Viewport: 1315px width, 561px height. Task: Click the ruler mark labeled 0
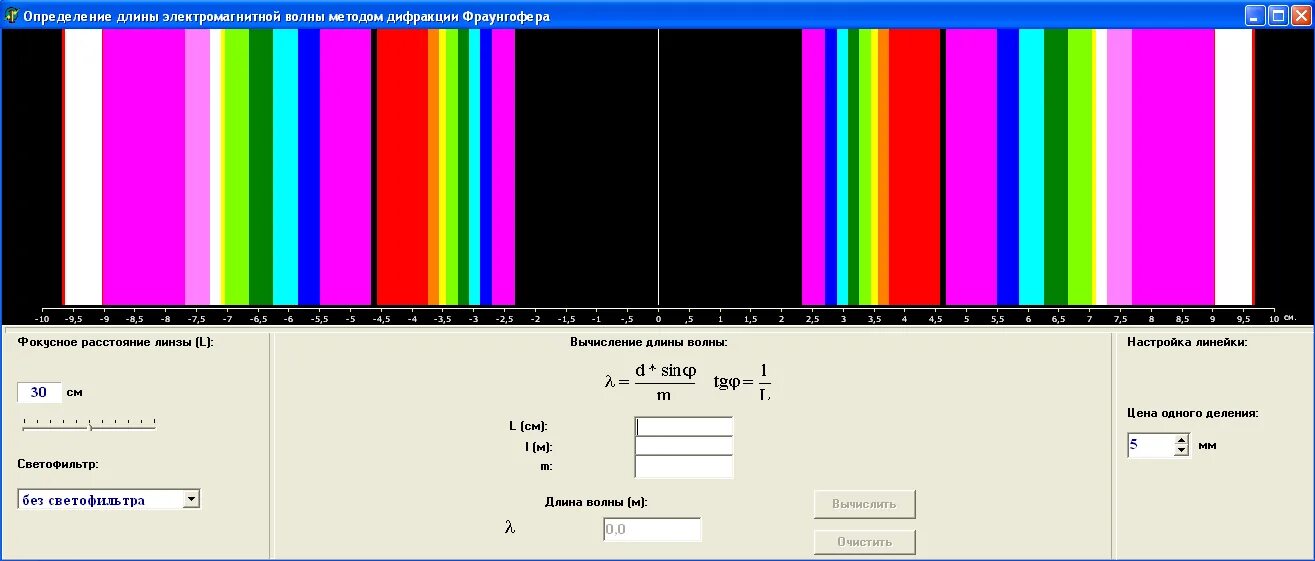(x=658, y=318)
